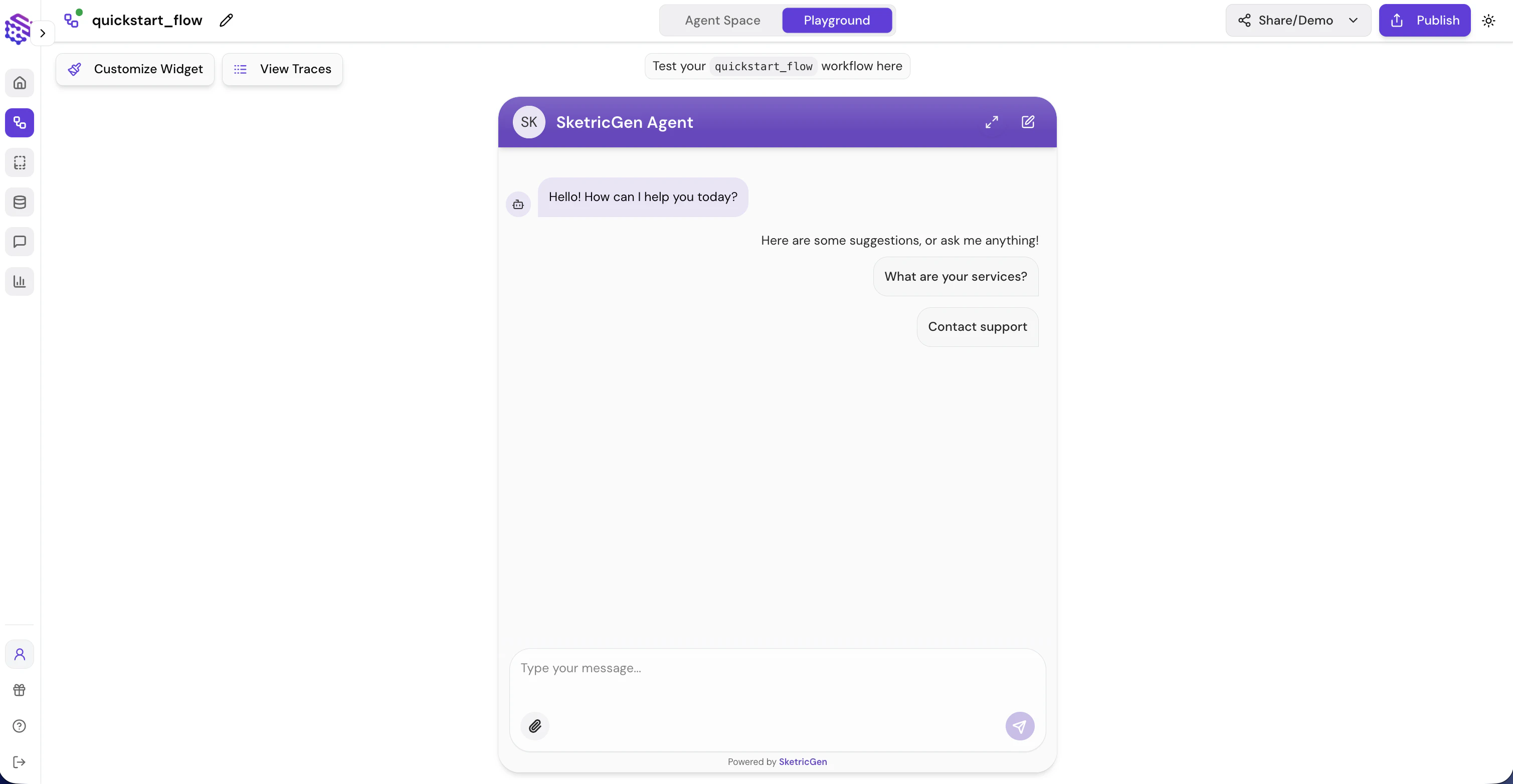Viewport: 1513px width, 784px height.
Task: Switch to the Agent Space tab
Action: 722,20
